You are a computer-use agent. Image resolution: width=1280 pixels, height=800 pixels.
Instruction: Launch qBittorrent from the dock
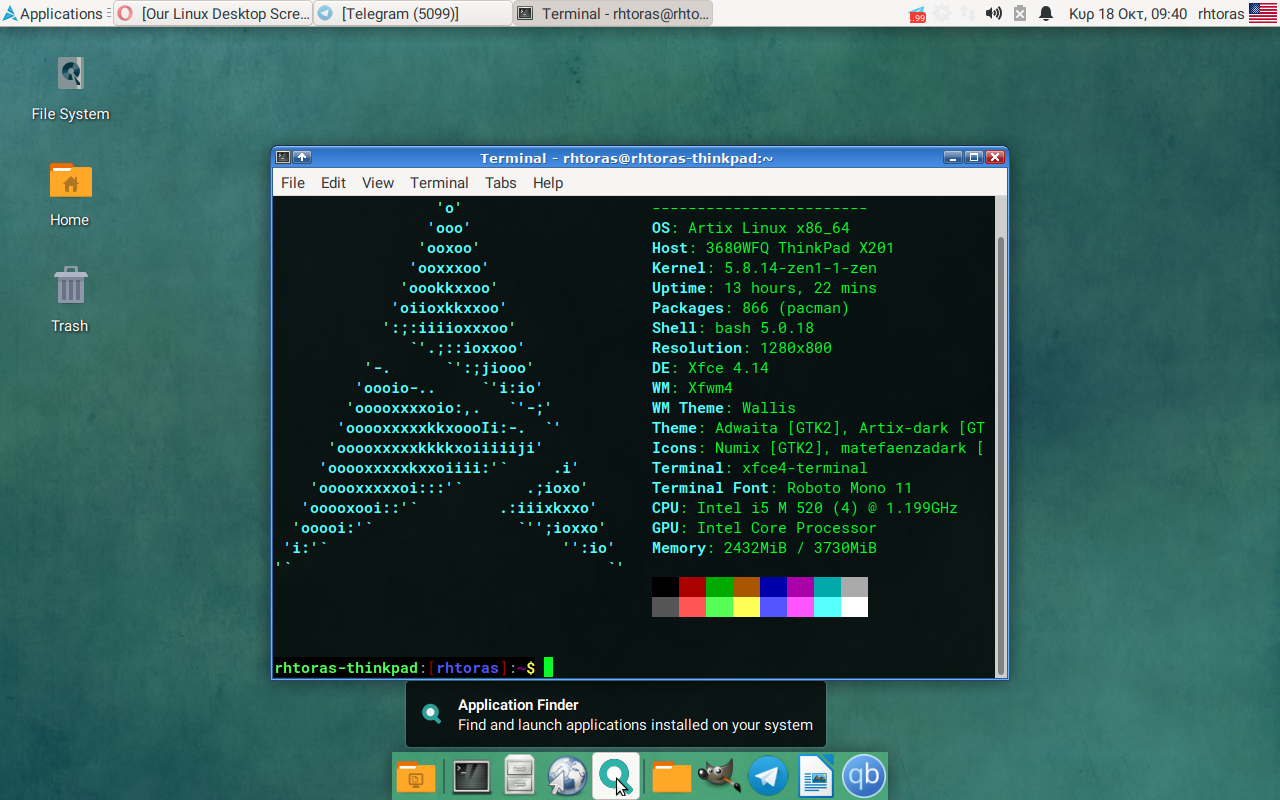click(863, 776)
